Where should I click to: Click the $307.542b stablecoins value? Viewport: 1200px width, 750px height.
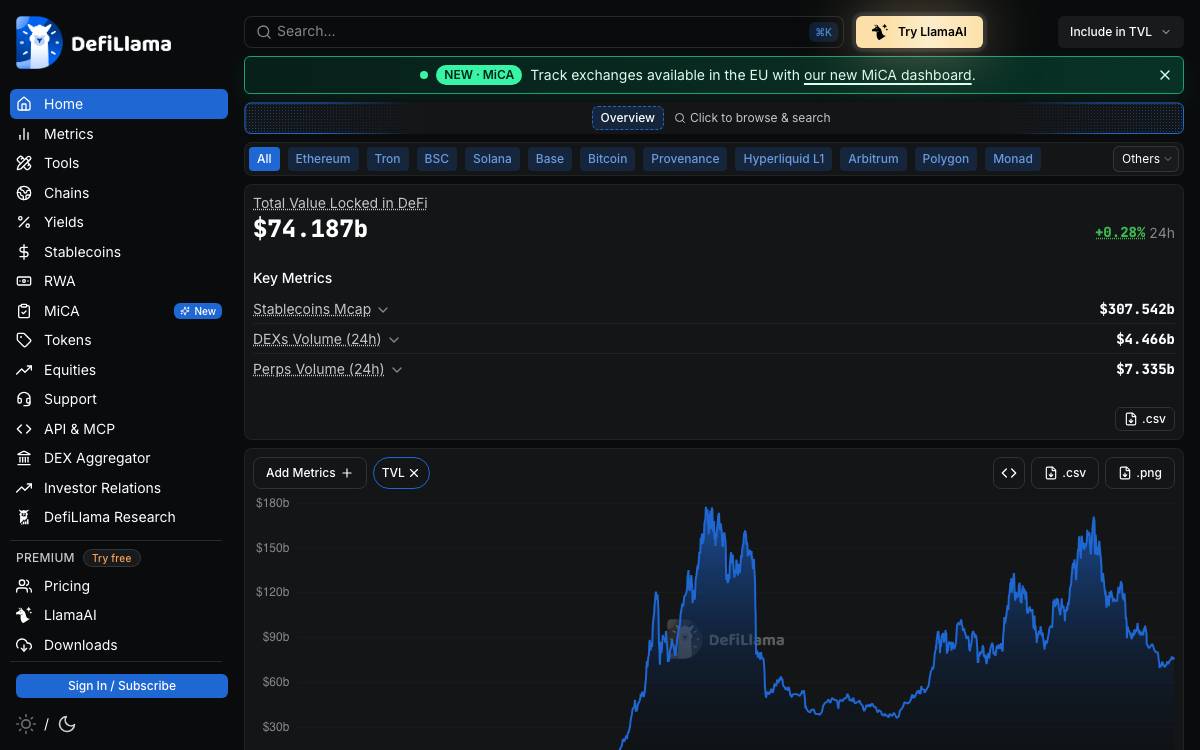point(1137,310)
